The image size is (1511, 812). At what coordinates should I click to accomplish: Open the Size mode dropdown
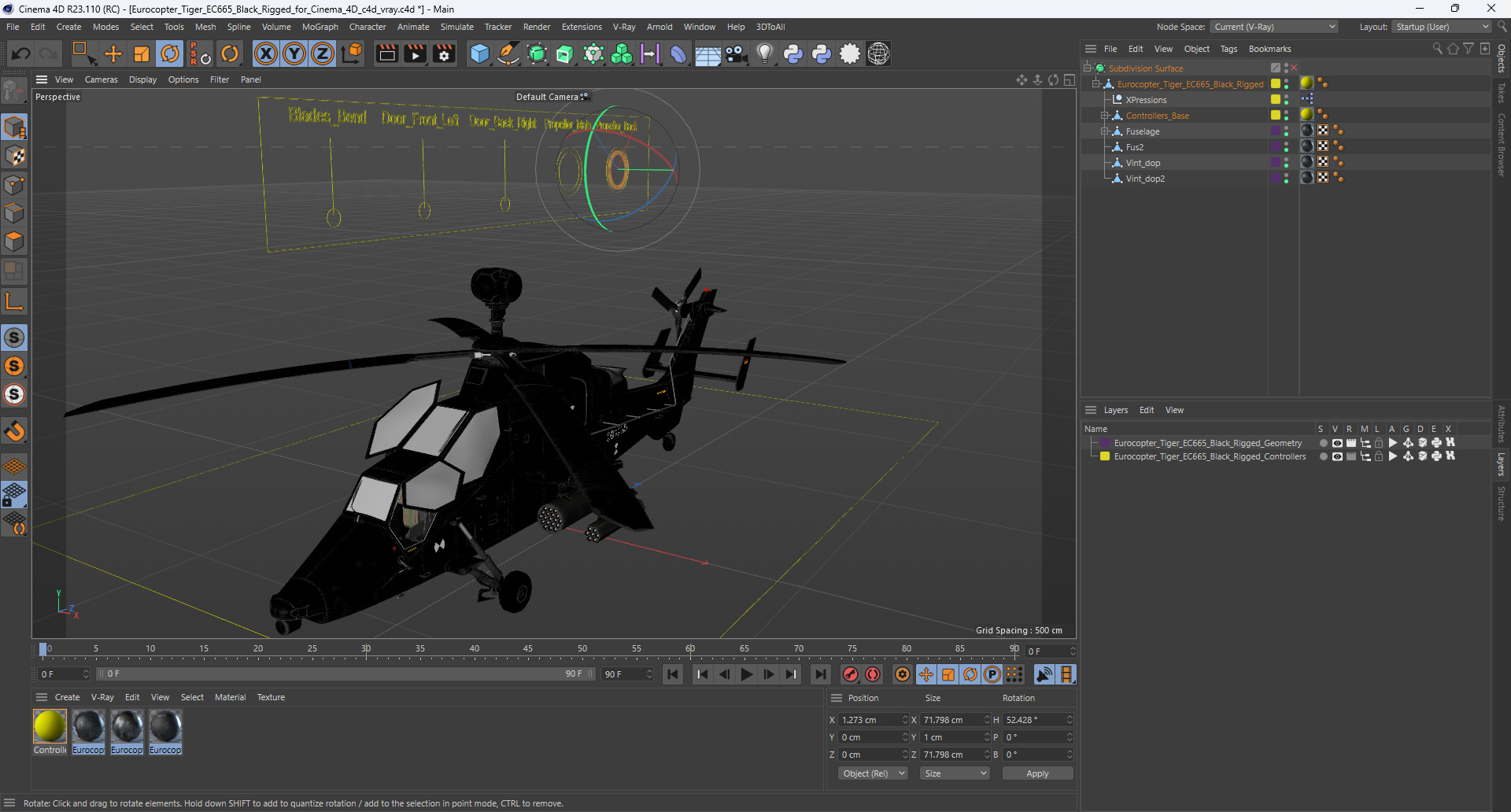(x=955, y=773)
